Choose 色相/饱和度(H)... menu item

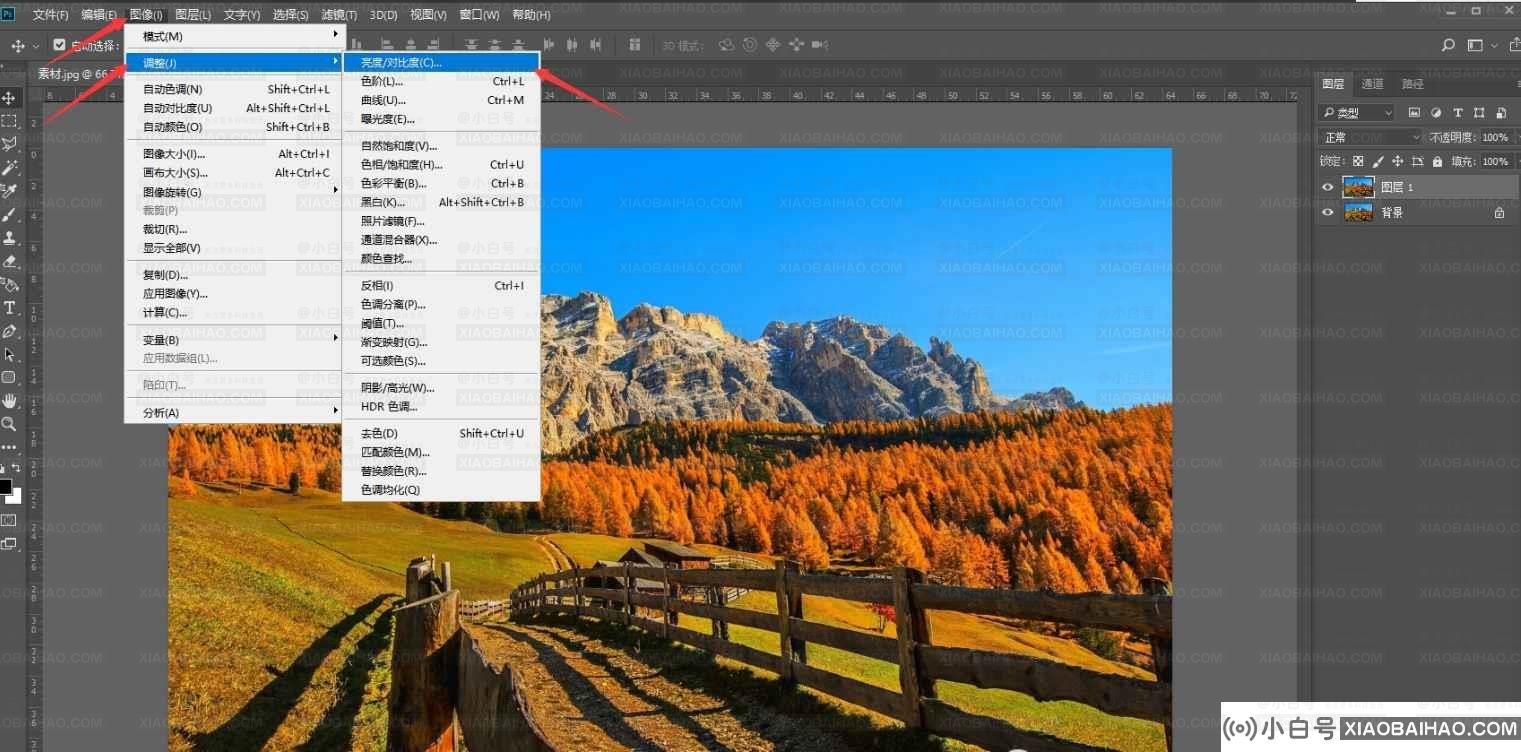point(441,165)
